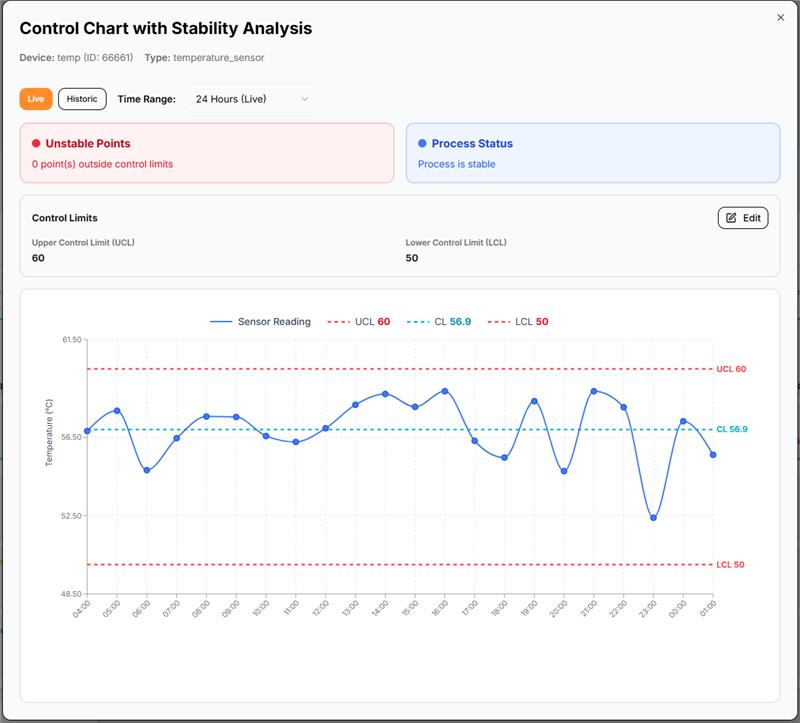This screenshot has width=800, height=723.
Task: Switch to Historic mode
Action: click(x=82, y=99)
